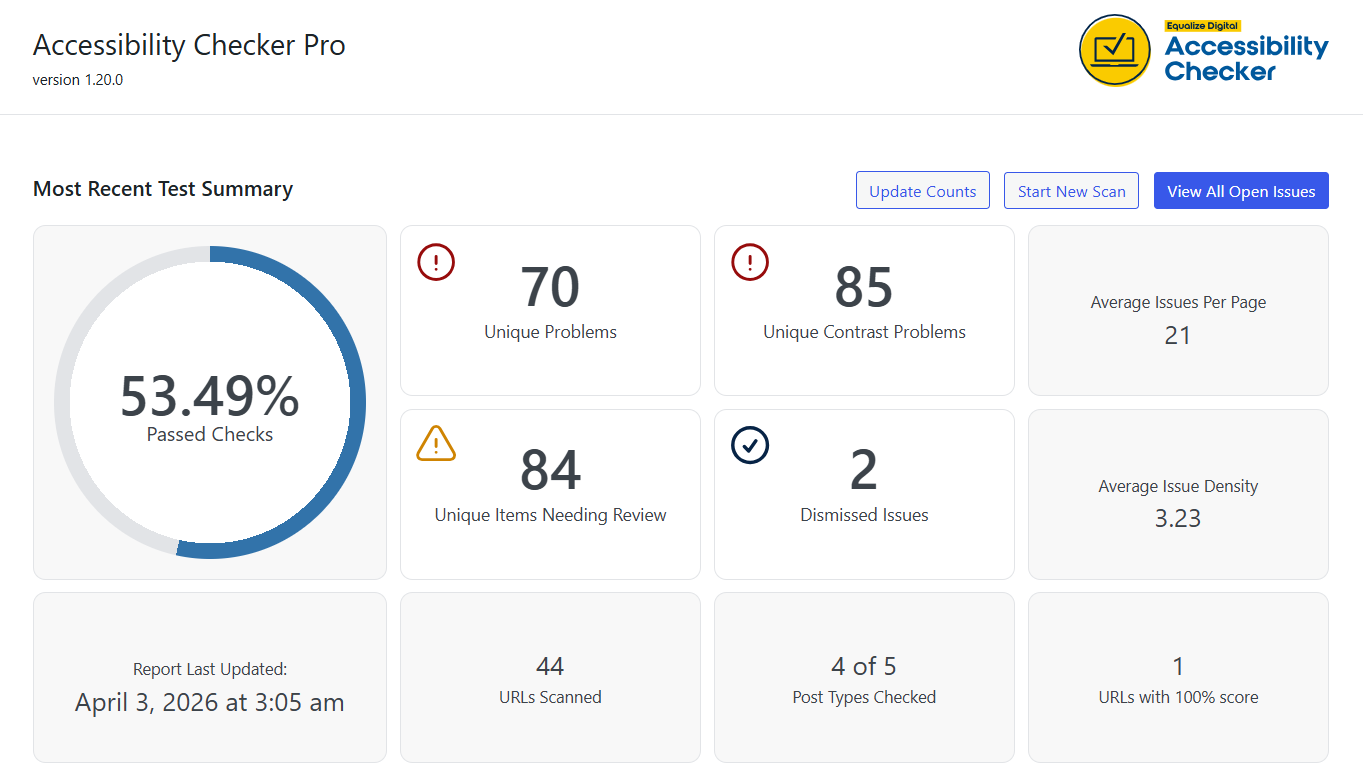Click the 84 Unique Items Needing Review count
The height and width of the screenshot is (763, 1363).
pos(550,470)
